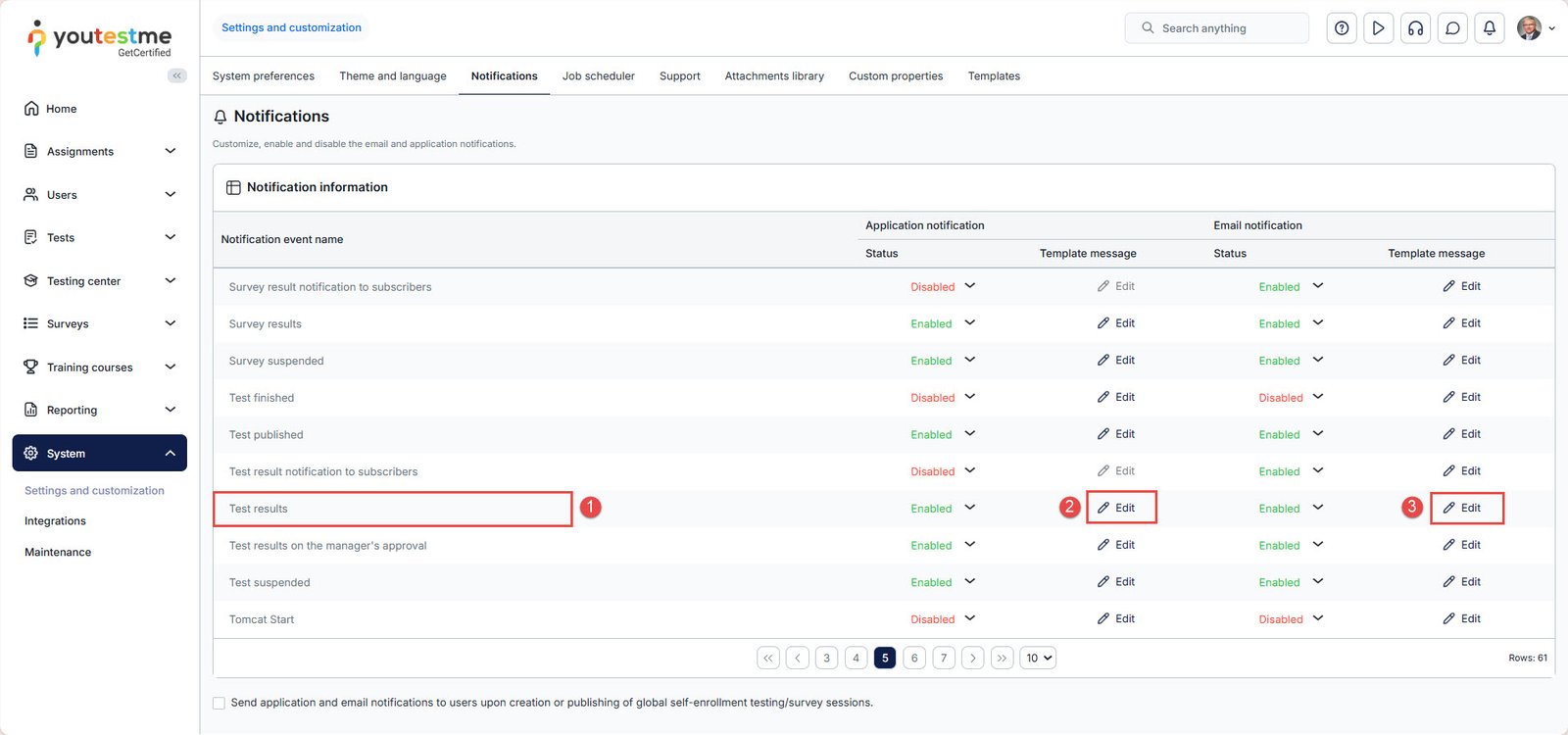Open the chat bubble icon

(1452, 28)
